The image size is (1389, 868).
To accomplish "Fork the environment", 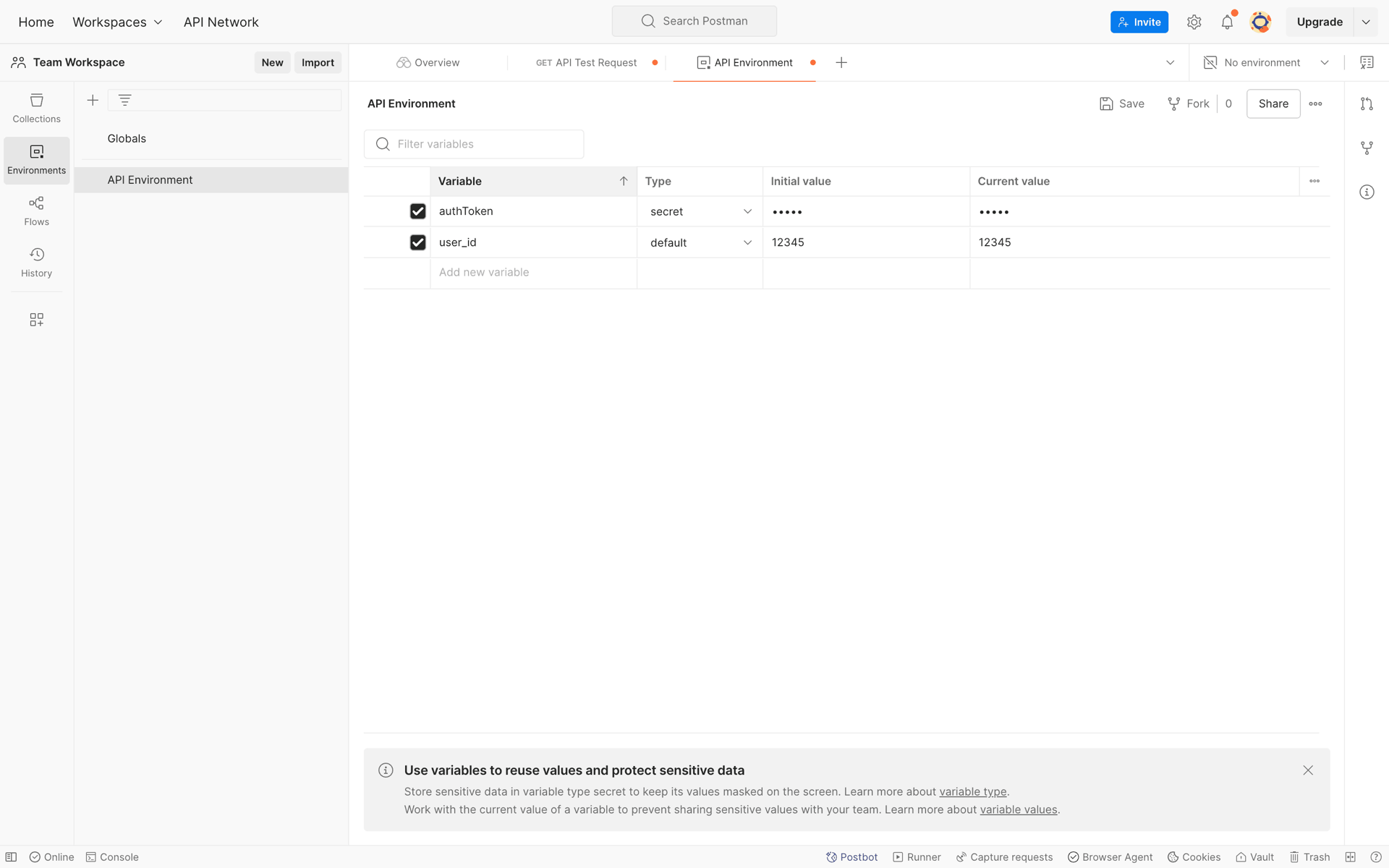I will [1188, 103].
